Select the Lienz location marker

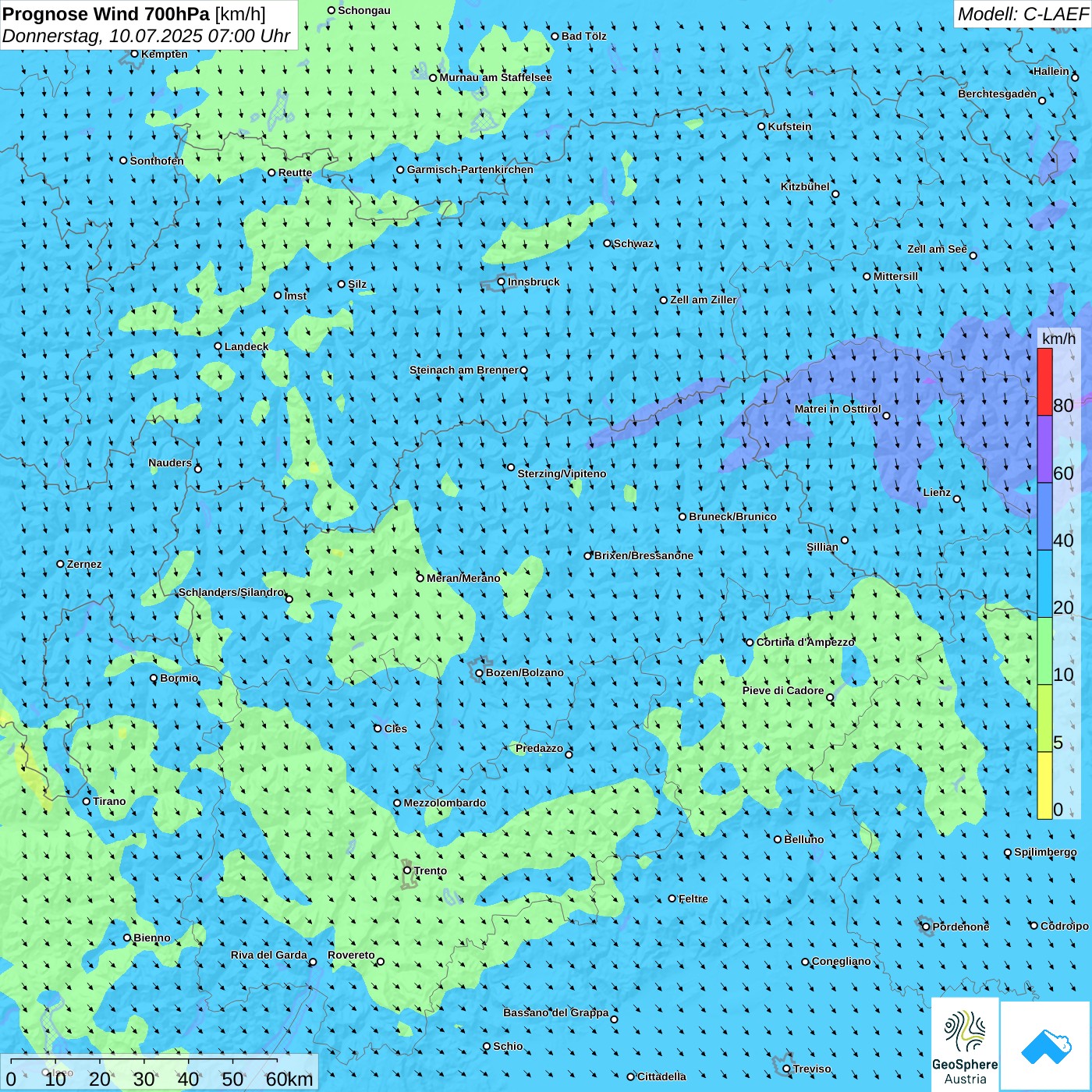click(957, 499)
